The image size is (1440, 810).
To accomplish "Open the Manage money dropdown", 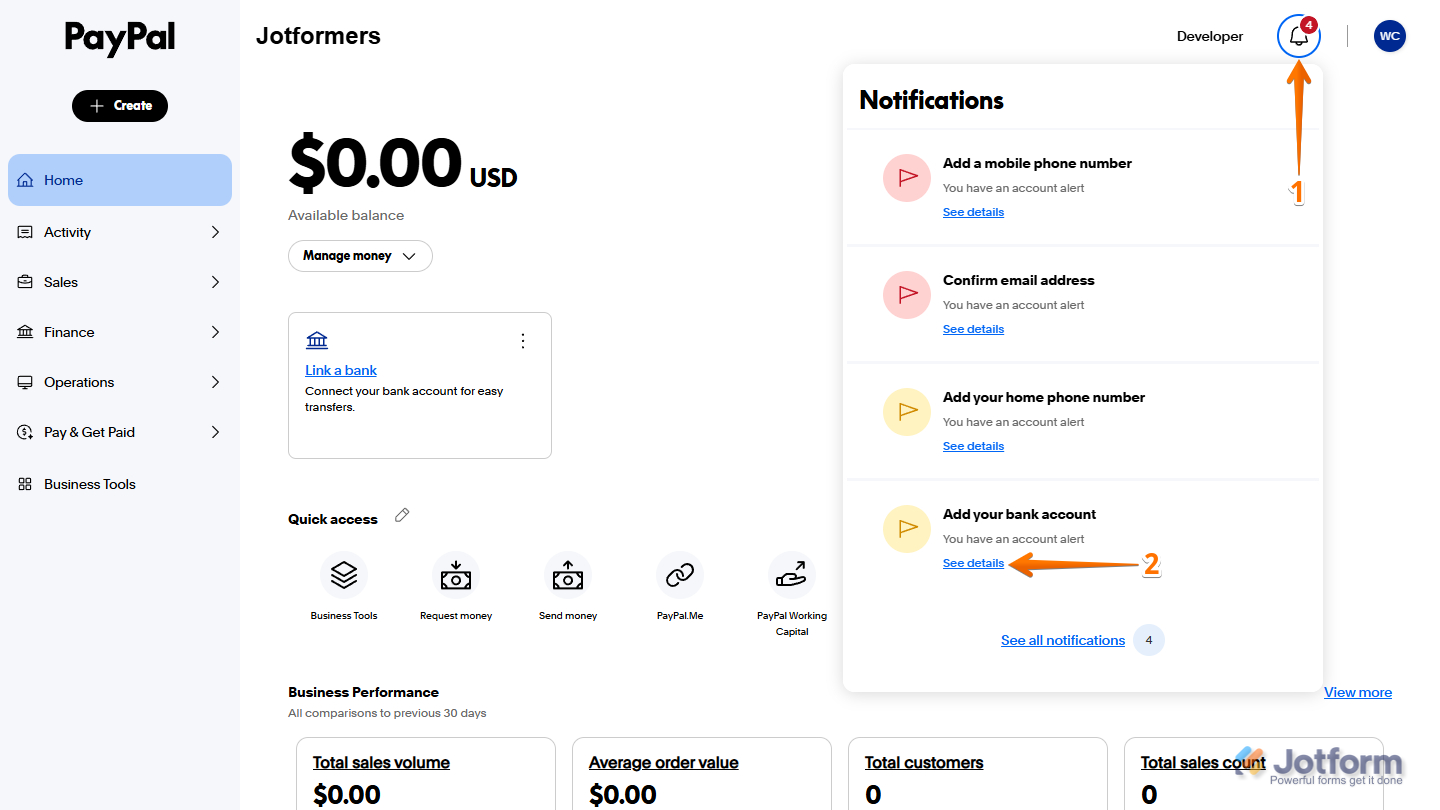I will 360,256.
